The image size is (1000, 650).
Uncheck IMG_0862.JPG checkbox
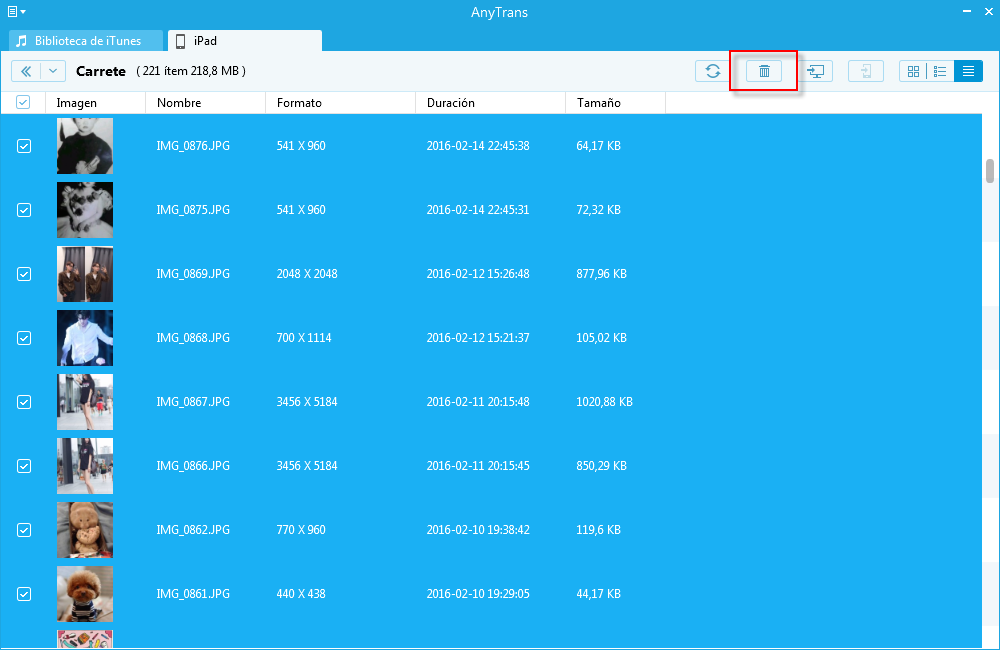point(24,530)
